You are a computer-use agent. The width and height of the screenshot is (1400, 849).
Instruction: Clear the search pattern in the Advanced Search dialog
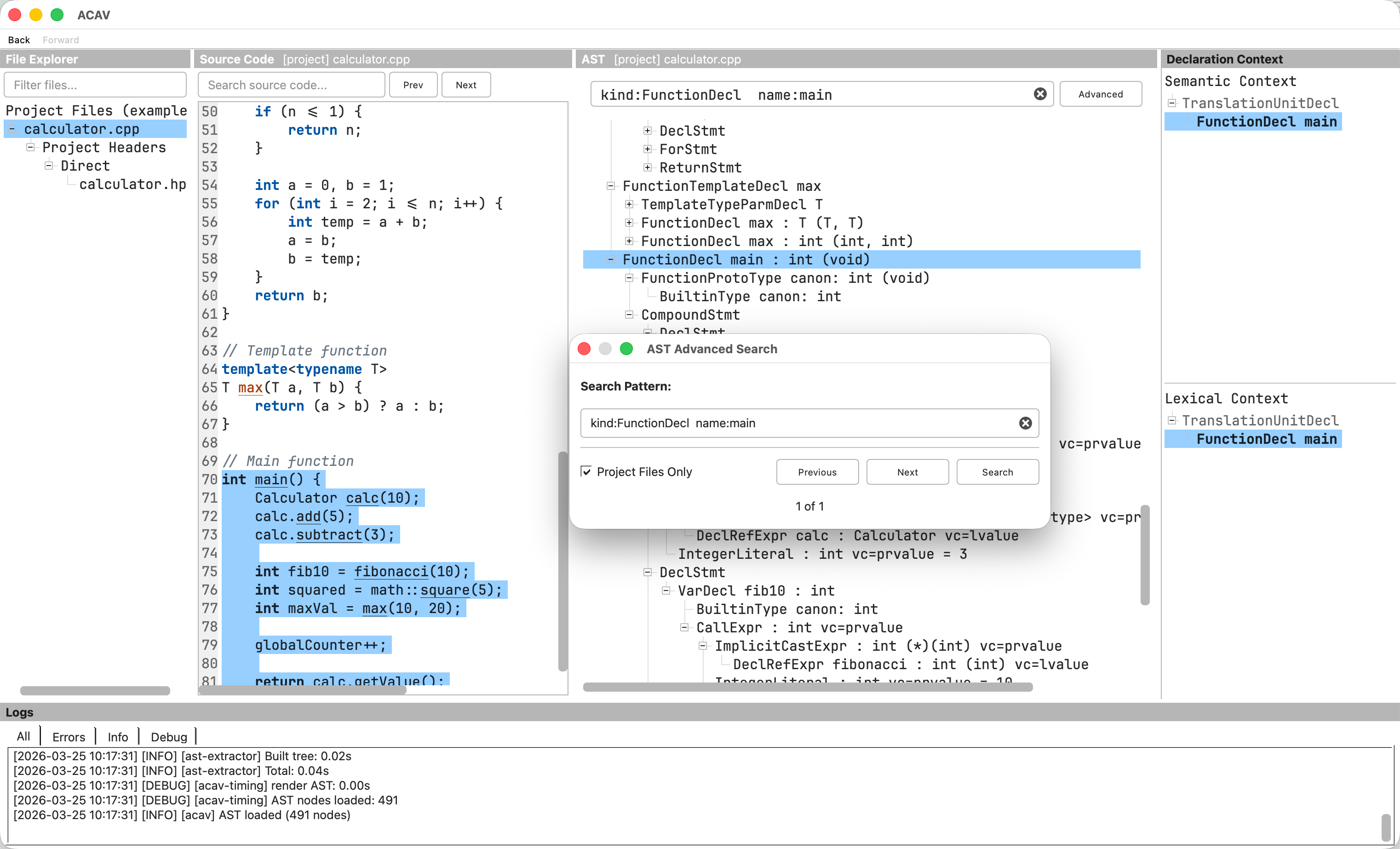1026,423
